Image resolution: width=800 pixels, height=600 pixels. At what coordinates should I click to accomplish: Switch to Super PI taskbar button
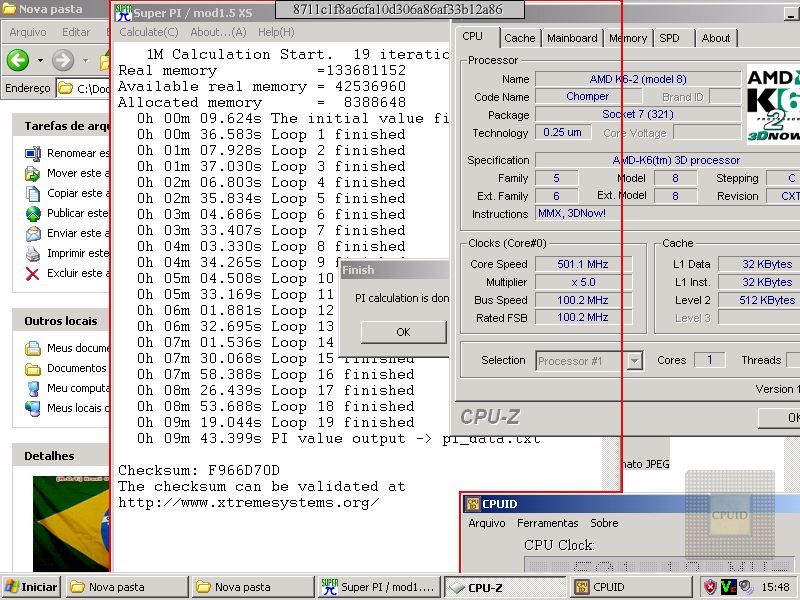tap(378, 587)
